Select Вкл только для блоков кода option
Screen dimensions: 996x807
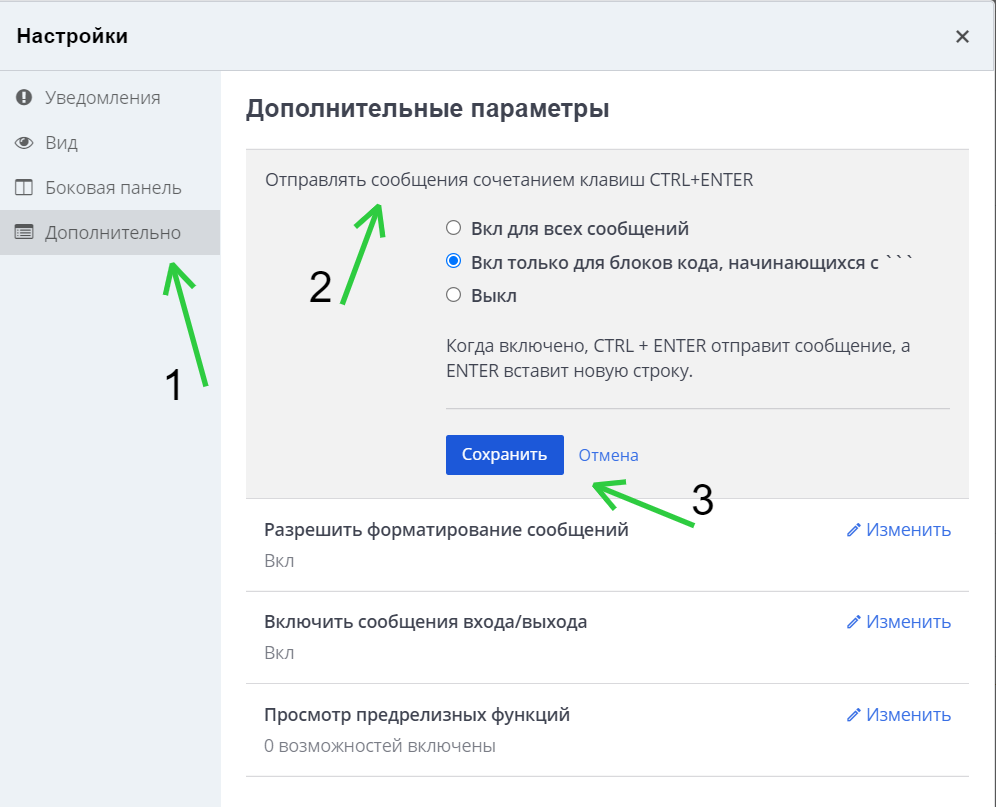click(x=453, y=261)
